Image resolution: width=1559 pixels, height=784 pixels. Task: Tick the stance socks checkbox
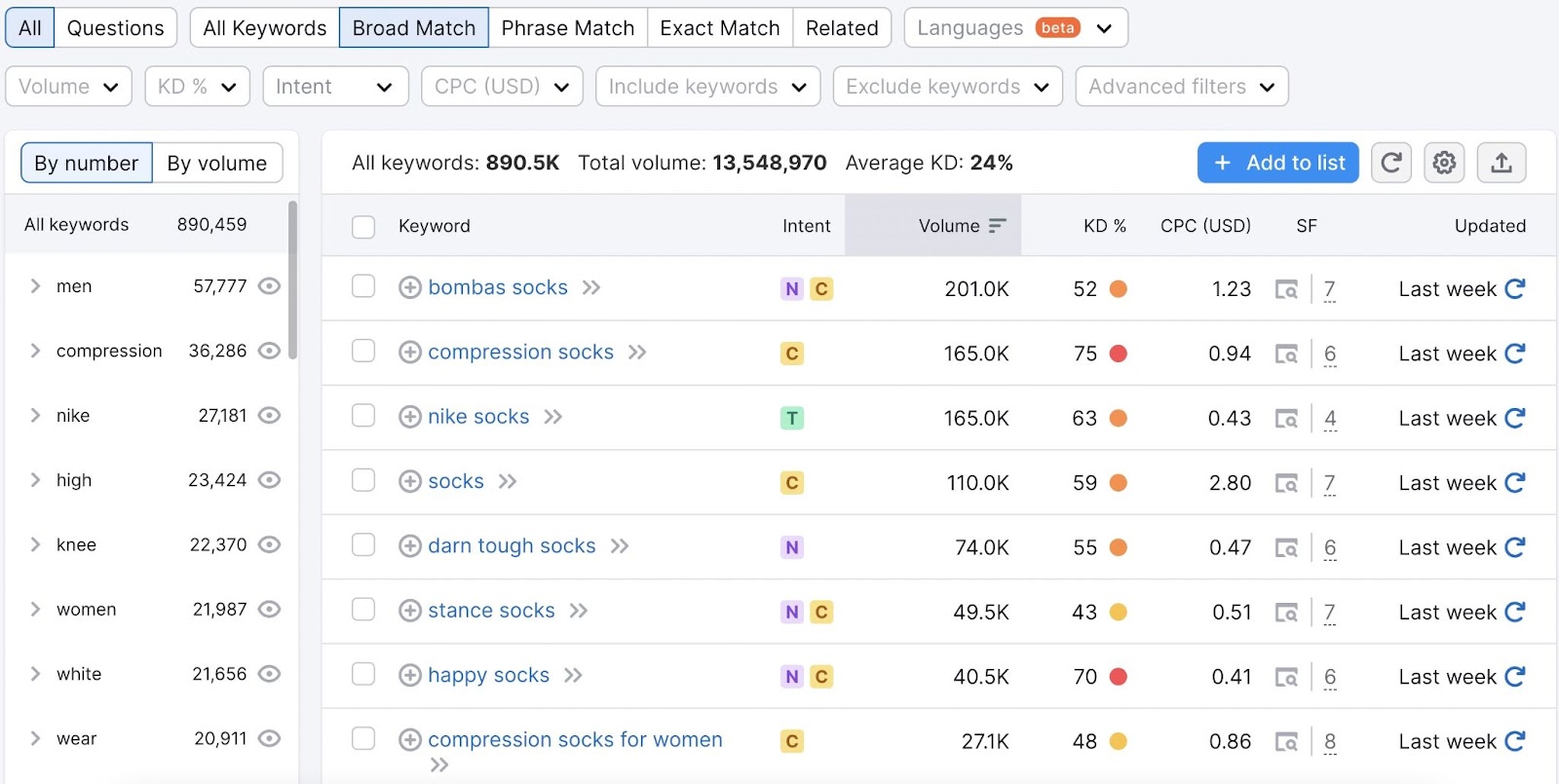tap(363, 609)
